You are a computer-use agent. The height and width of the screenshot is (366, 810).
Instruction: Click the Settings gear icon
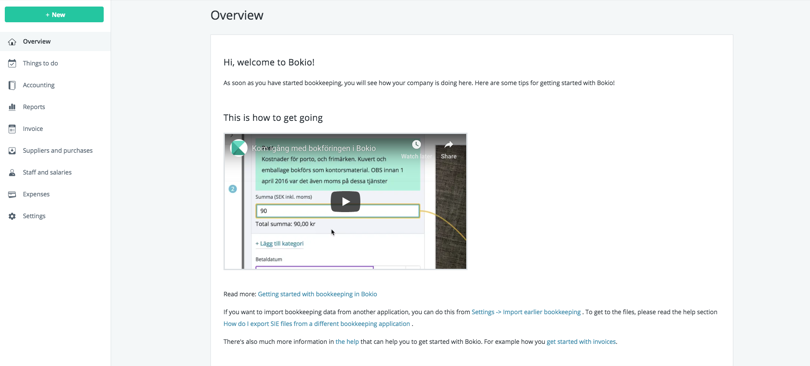point(12,216)
